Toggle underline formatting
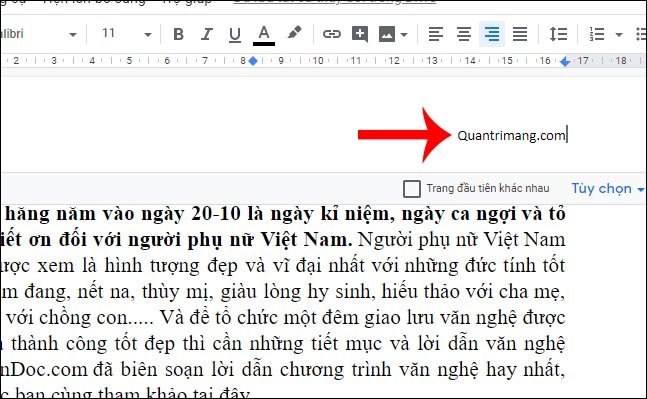This screenshot has height=399, width=647. pyautogui.click(x=235, y=34)
